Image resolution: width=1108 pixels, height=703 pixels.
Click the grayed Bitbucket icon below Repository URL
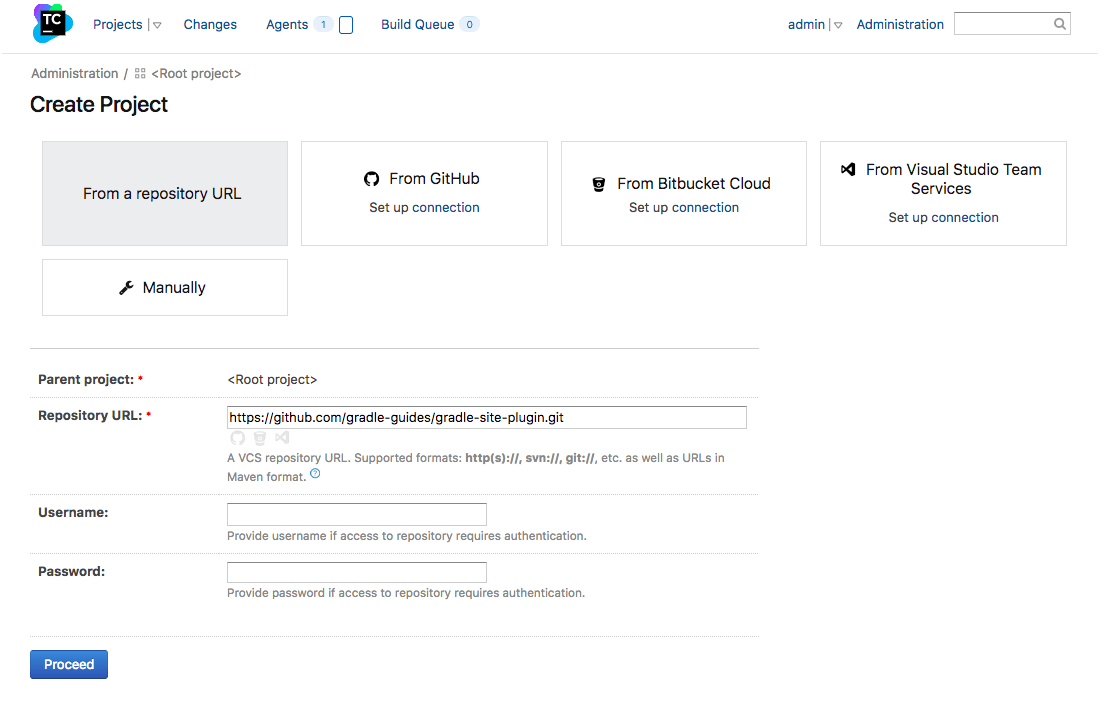pos(260,438)
